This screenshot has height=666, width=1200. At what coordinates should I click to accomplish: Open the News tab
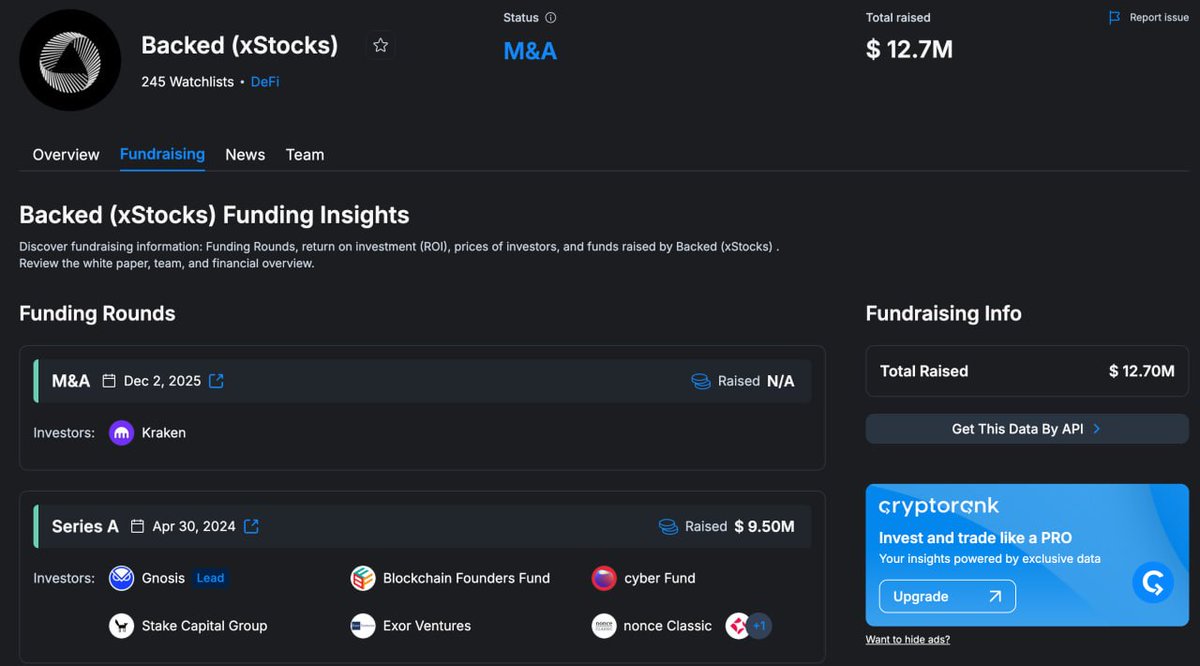tap(245, 155)
